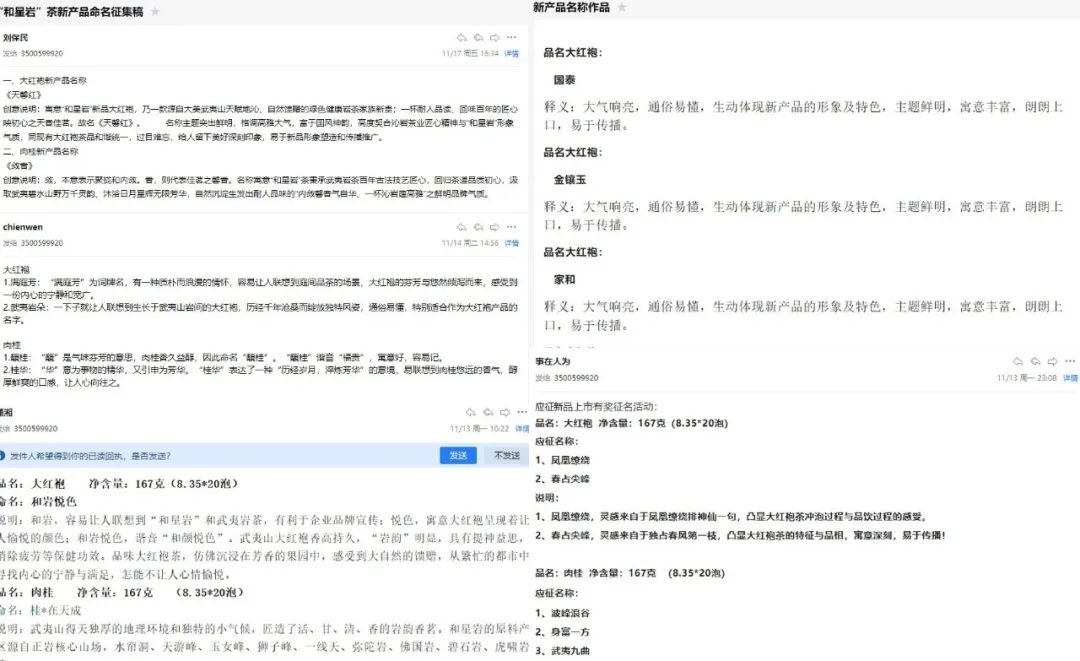This screenshot has width=1080, height=661.
Task: Click the 11/13 周一 23:08 timestamp
Action: [x=1027, y=378]
